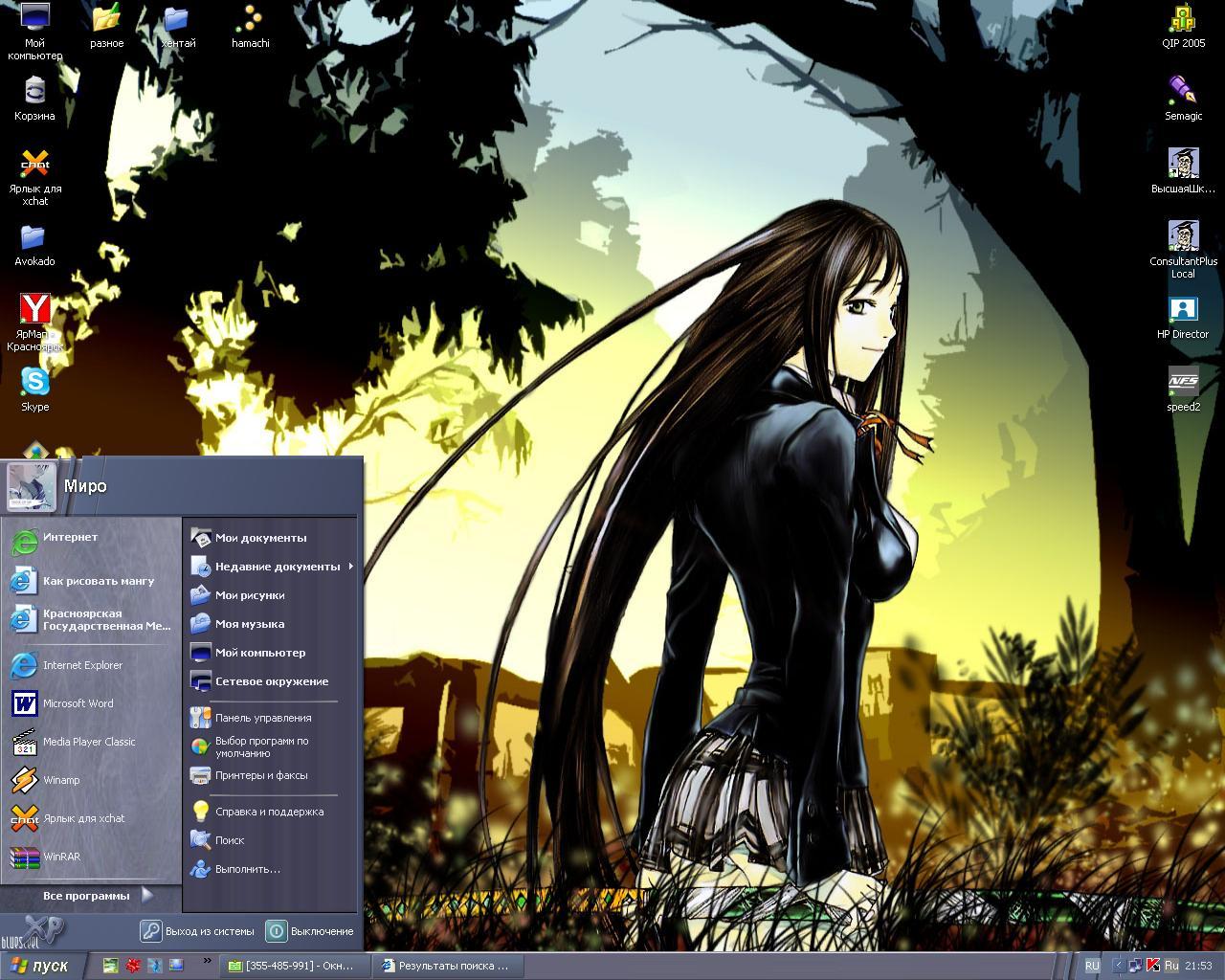Open the QIP 2005 desktop icon

tap(1184, 26)
